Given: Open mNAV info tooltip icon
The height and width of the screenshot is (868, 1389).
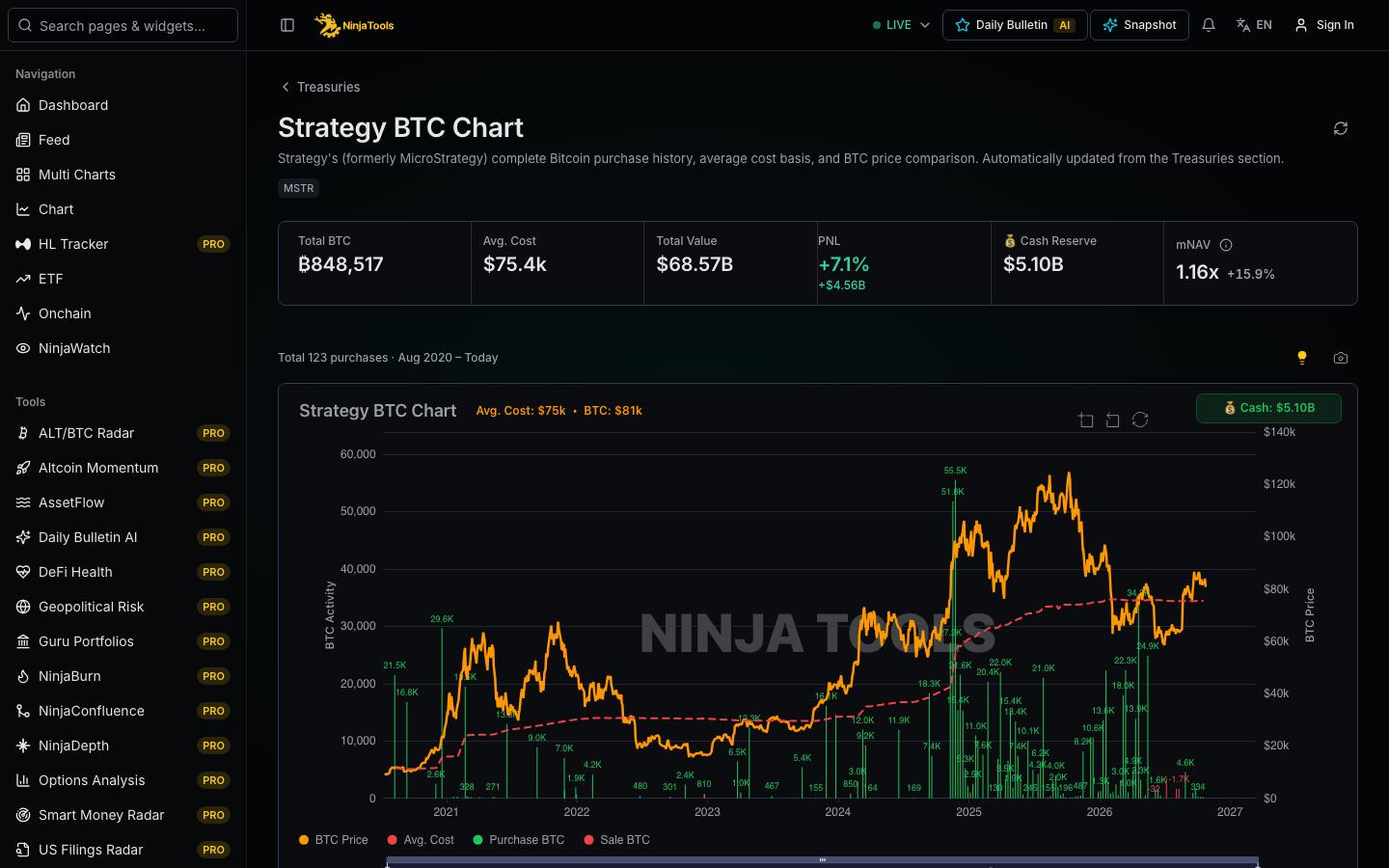Looking at the screenshot, I should click(x=1226, y=245).
